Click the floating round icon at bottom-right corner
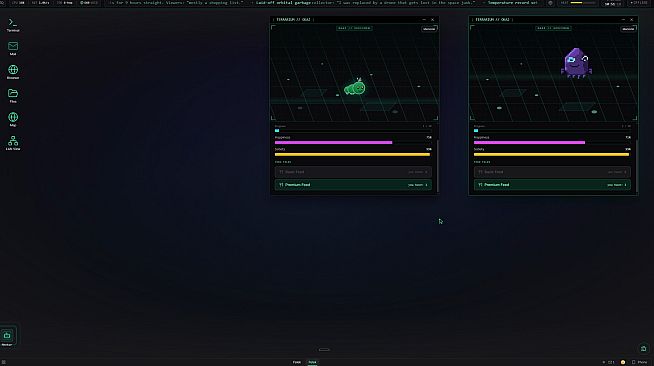 tap(644, 348)
